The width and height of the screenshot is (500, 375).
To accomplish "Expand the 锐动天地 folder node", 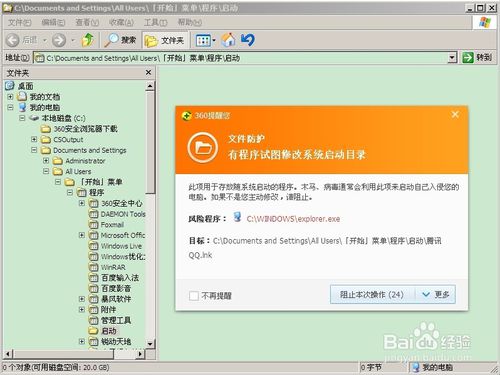I will 82,341.
